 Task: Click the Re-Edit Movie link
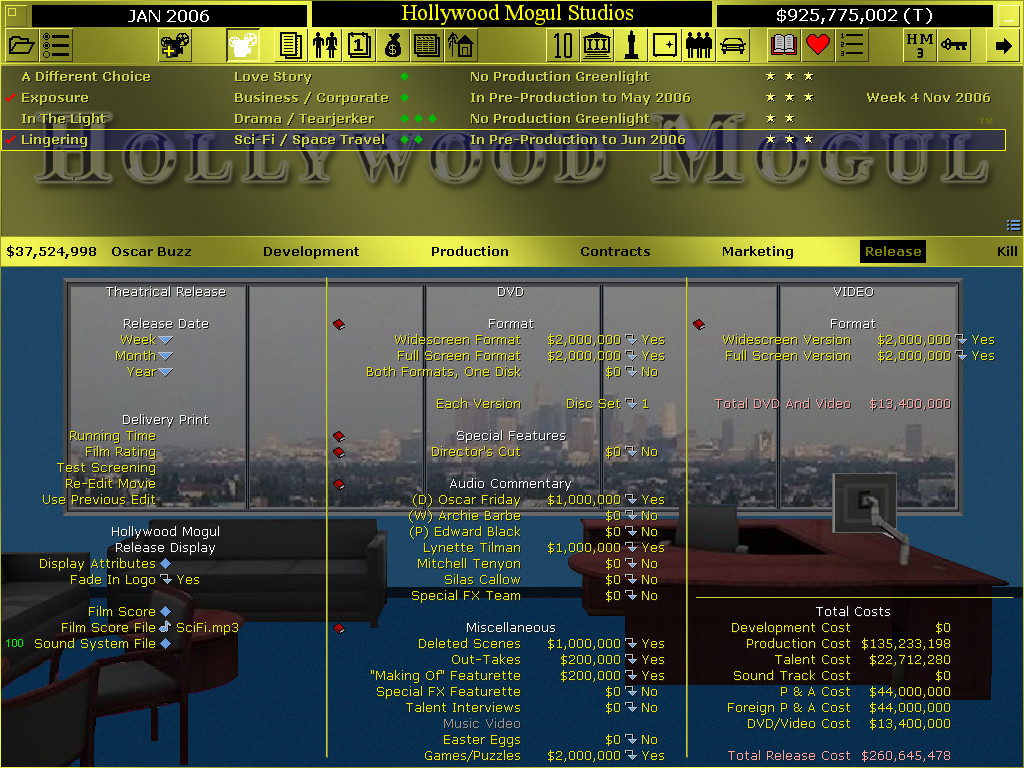[110, 484]
